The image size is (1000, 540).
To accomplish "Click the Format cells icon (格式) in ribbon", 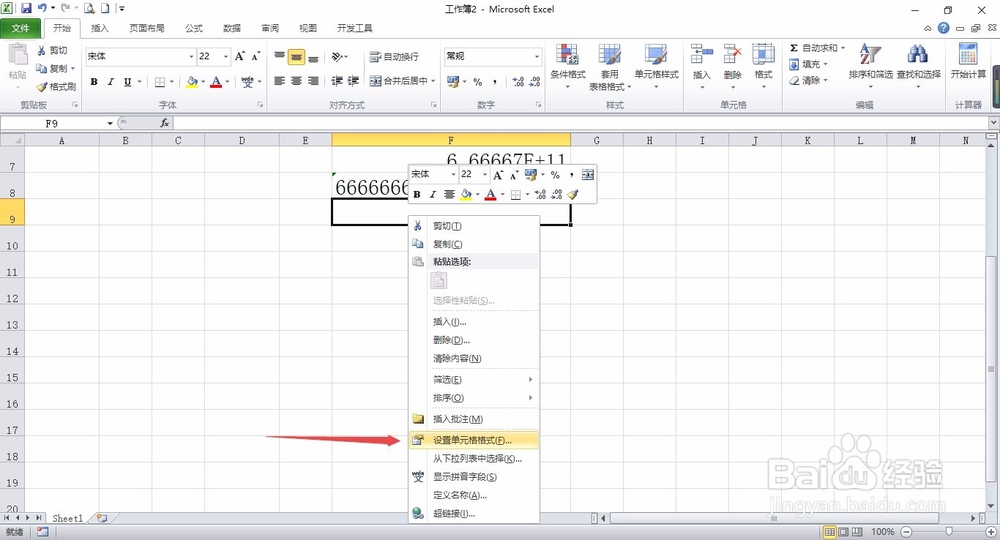I will [763, 55].
